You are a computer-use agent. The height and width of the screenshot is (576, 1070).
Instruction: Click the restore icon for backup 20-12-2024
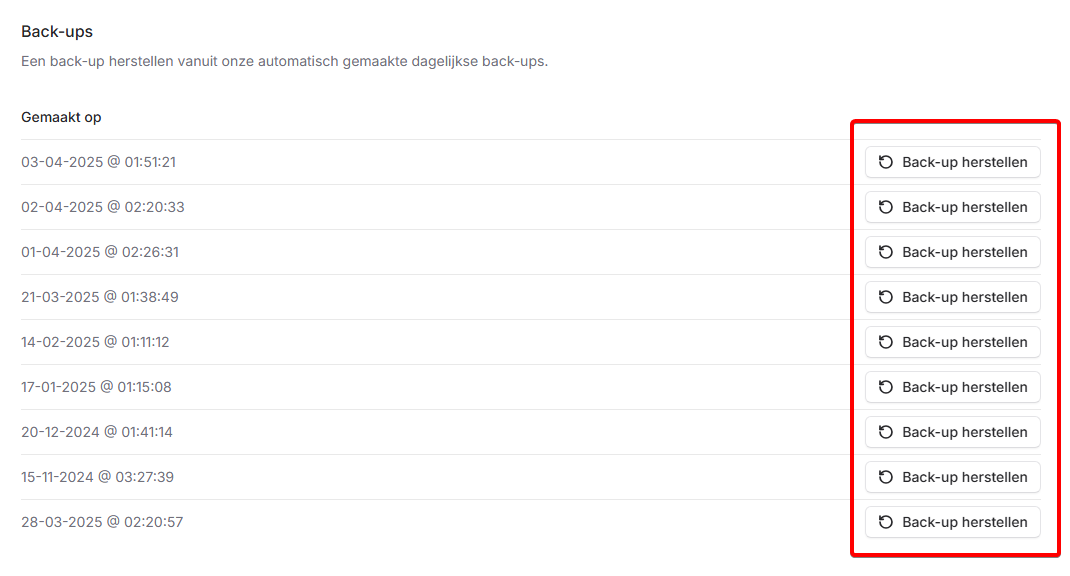point(885,432)
